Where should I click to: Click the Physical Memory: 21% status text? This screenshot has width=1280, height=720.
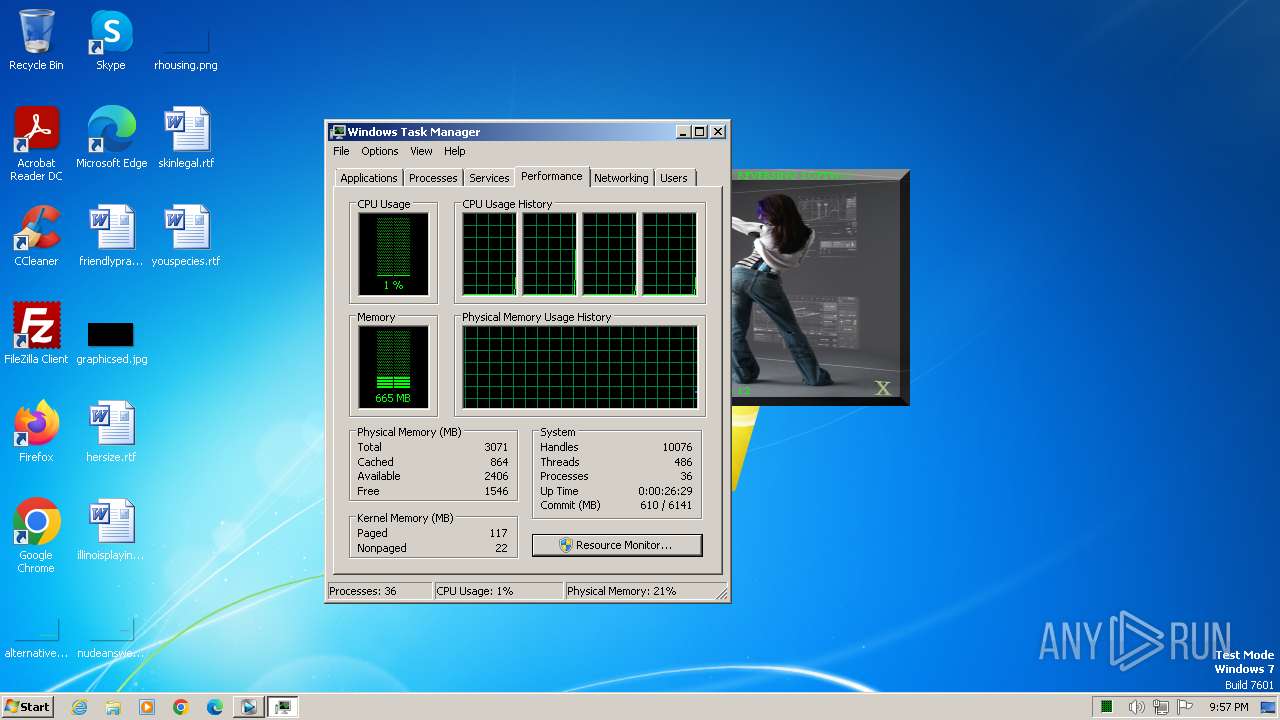621,591
